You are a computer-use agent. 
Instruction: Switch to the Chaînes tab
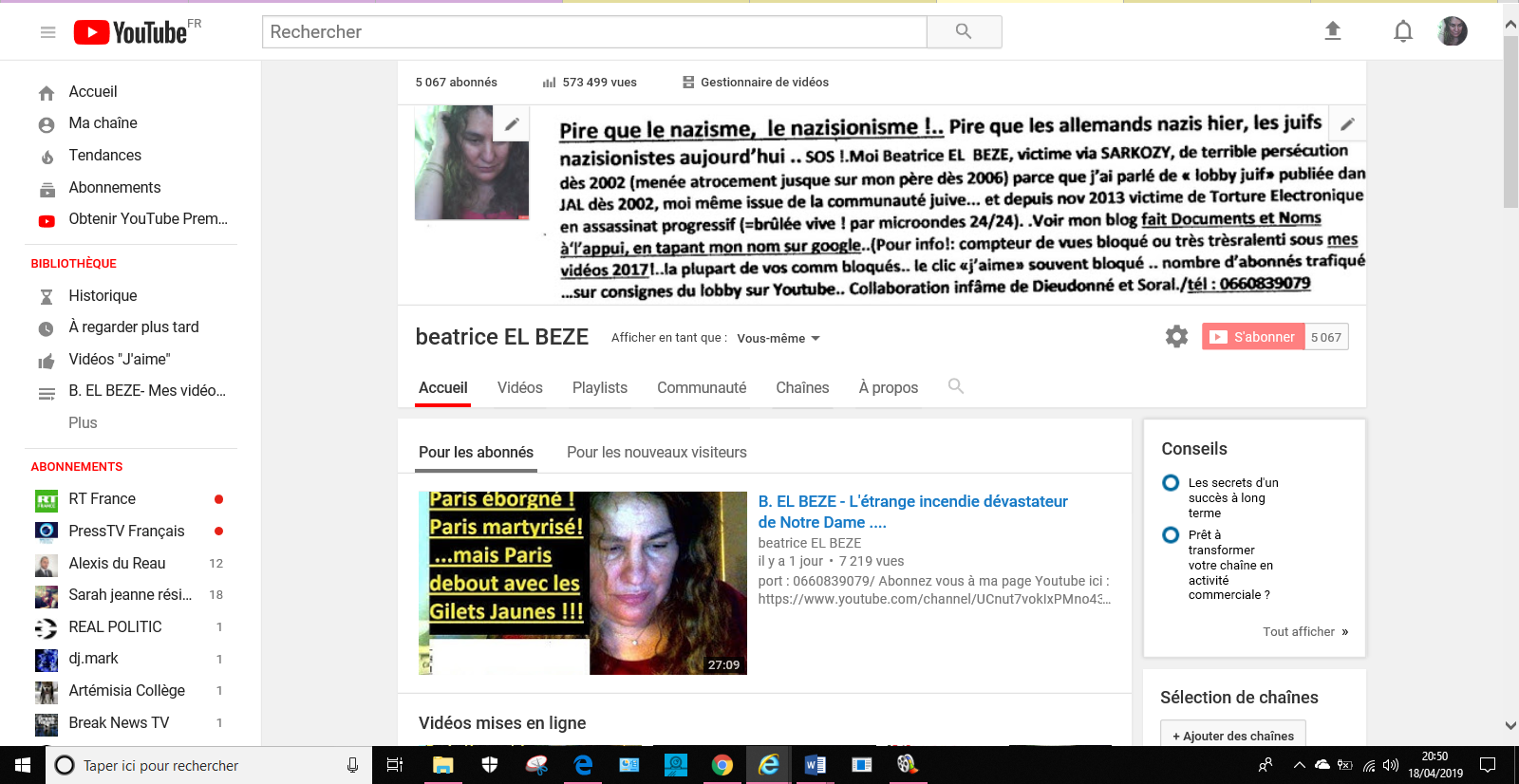(802, 387)
